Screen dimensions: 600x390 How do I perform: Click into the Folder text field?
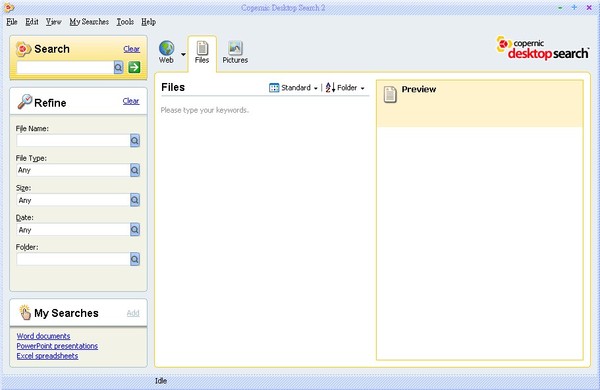pos(73,259)
